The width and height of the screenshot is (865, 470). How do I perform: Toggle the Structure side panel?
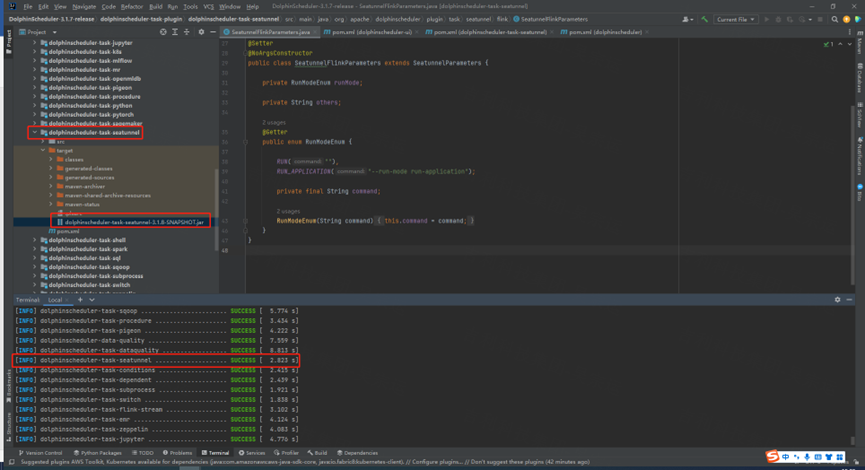(8, 423)
